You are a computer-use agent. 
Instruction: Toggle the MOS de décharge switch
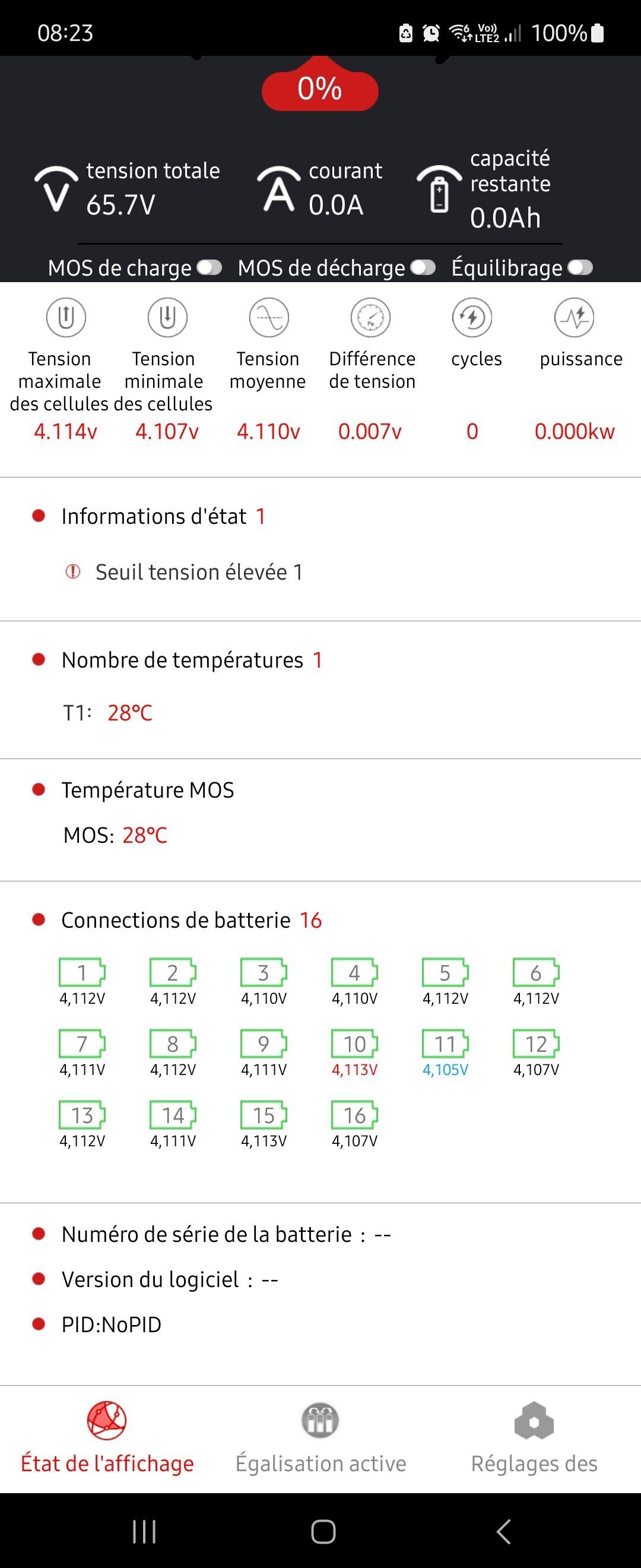tap(423, 268)
